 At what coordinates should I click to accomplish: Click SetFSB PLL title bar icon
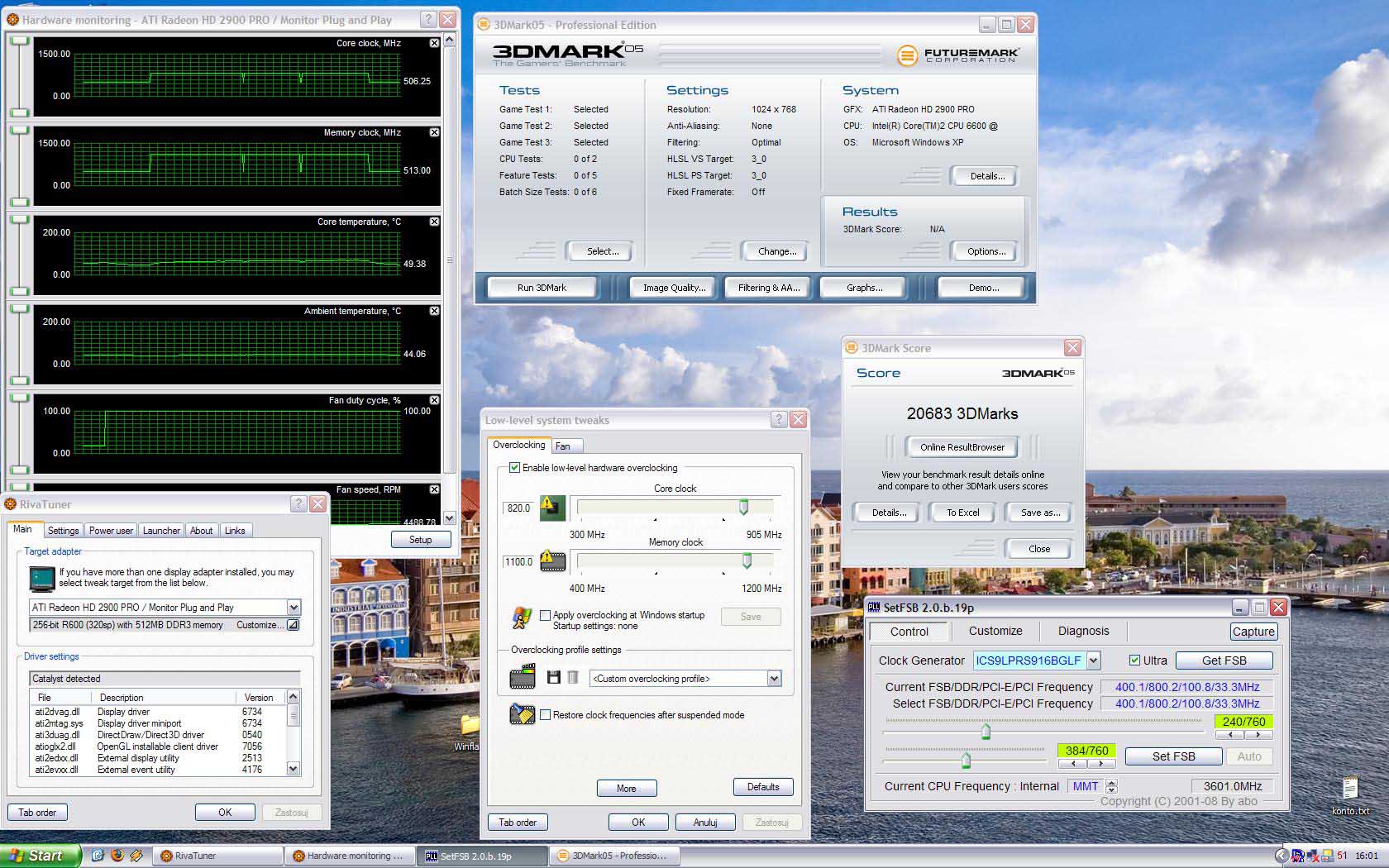point(874,608)
